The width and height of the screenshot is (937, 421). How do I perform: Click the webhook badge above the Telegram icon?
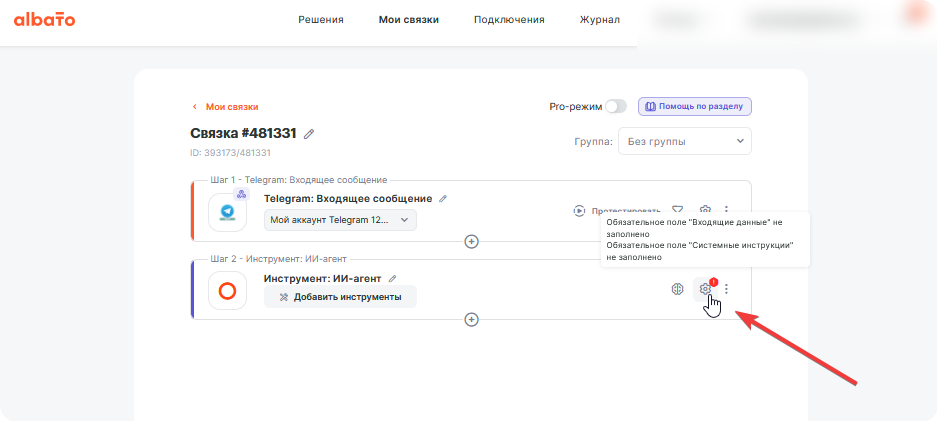(x=241, y=193)
